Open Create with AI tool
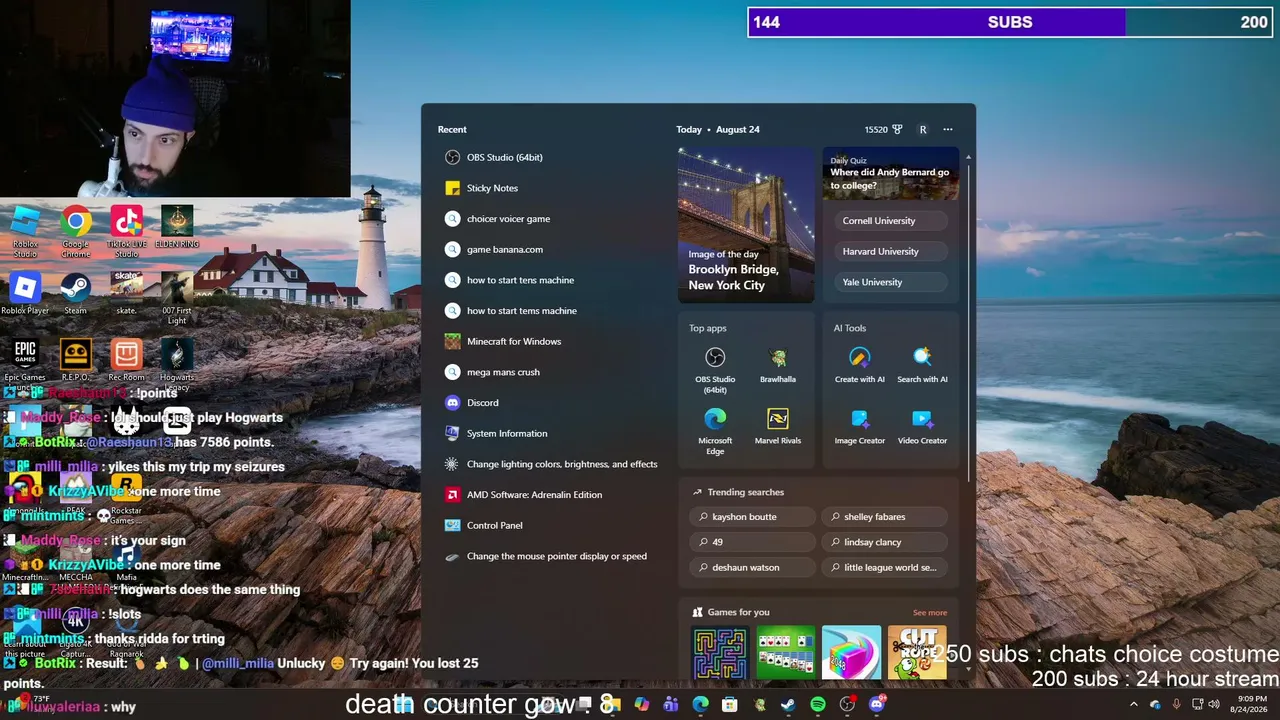Screen dimensions: 1280x720 (860, 365)
